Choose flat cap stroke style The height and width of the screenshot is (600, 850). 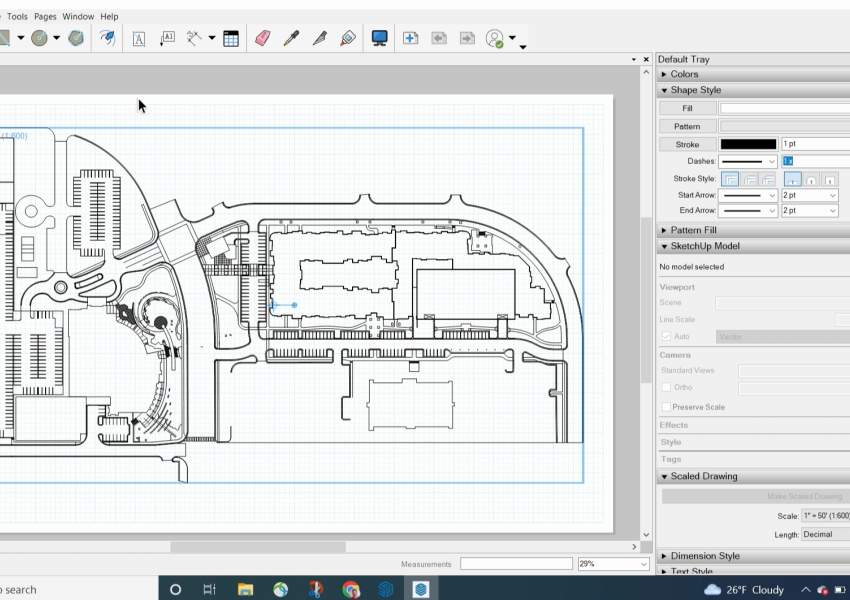click(x=793, y=179)
